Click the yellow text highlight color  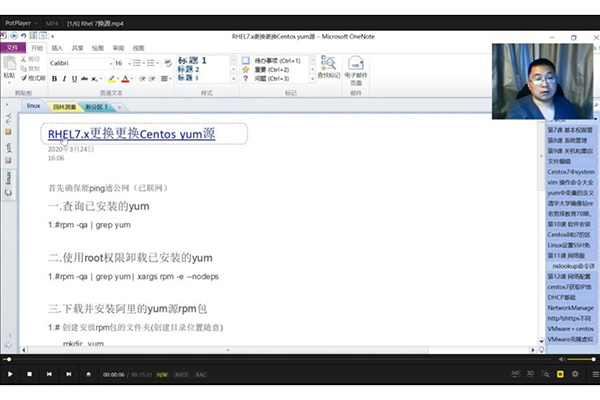pos(111,79)
